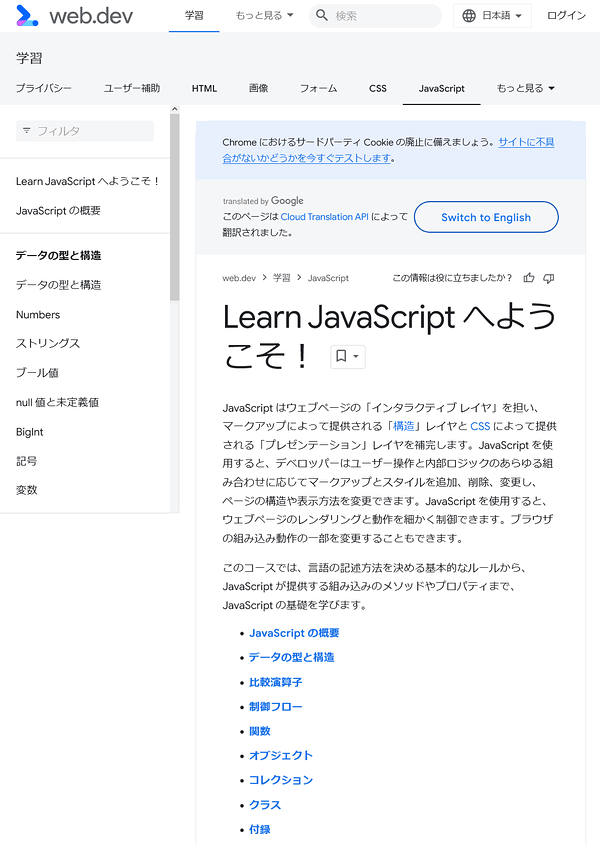The image size is (600, 845).
Task: Open the Cloud Translation API link
Action: (x=325, y=217)
